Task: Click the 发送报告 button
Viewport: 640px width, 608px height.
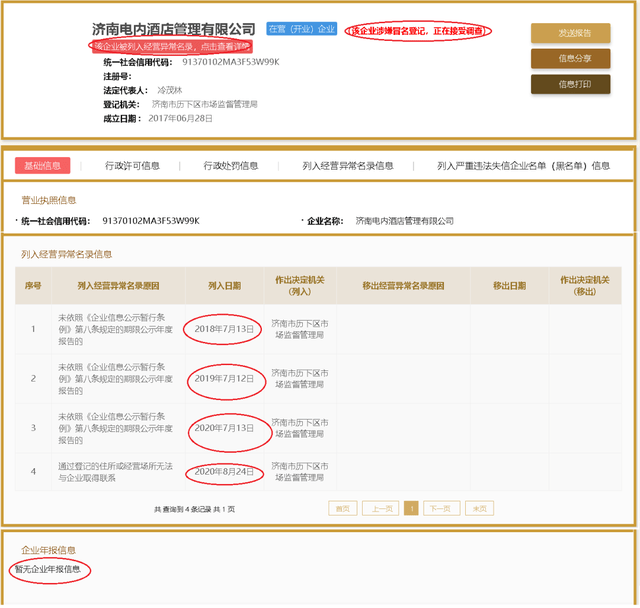Action: point(570,33)
